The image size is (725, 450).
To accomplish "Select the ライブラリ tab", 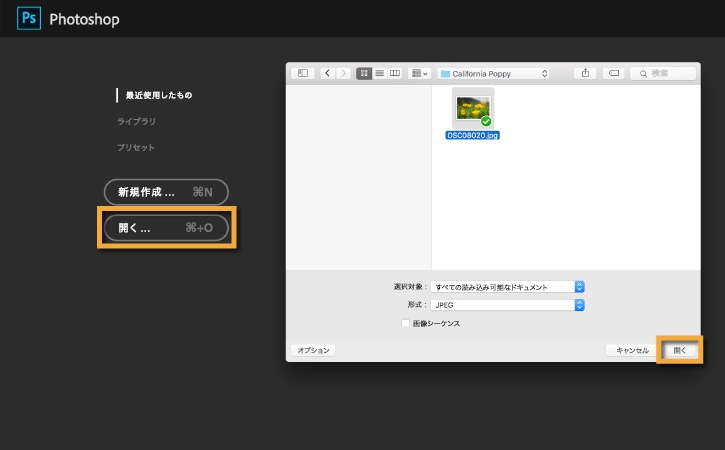I will [136, 121].
